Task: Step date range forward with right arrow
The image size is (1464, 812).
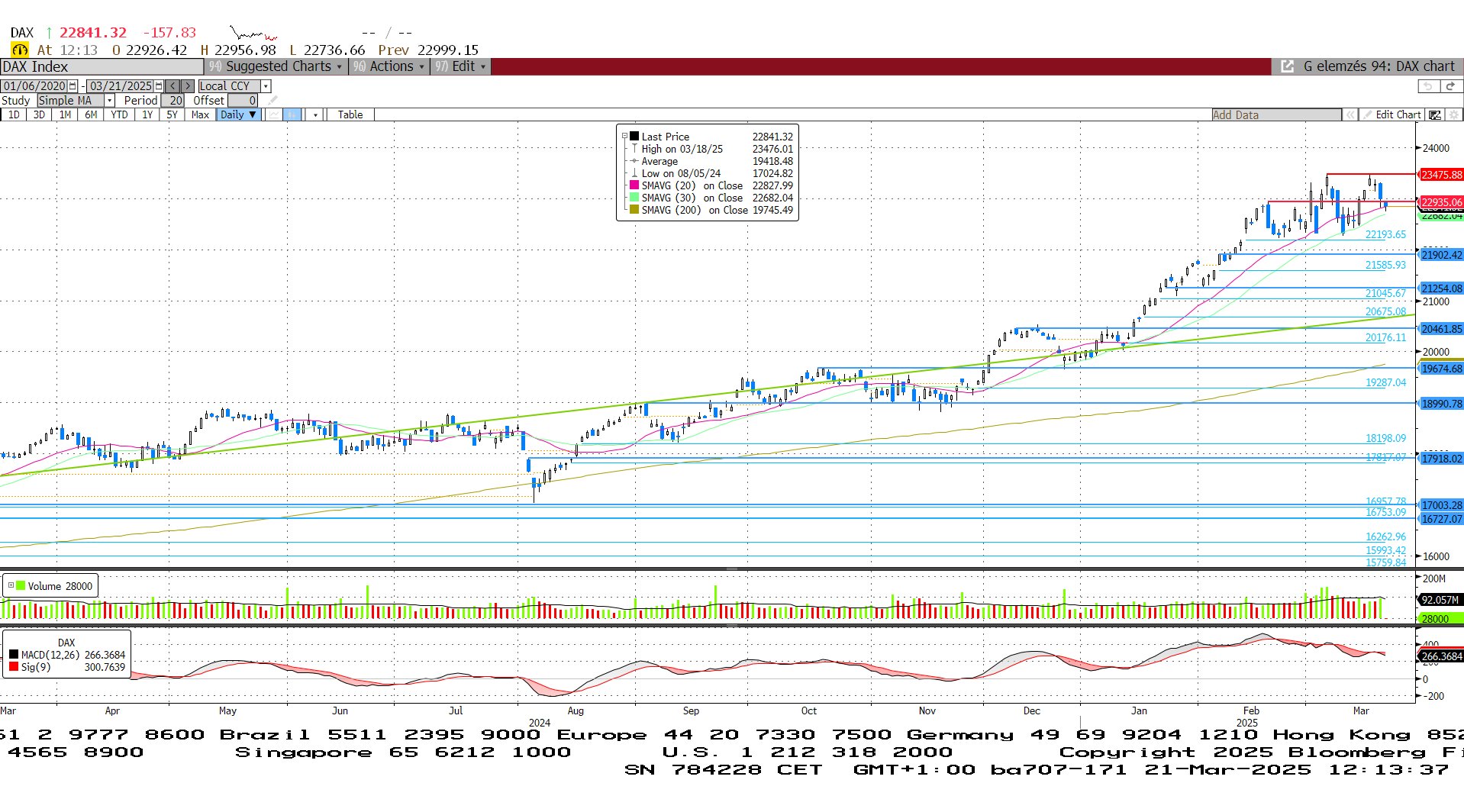Action: (x=187, y=86)
